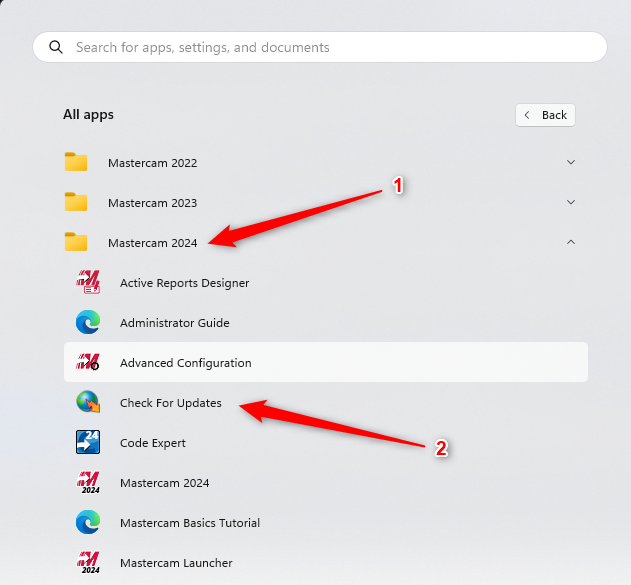Image resolution: width=631 pixels, height=585 pixels.
Task: Click the Mastercam 2022 folder label
Action: coord(153,163)
